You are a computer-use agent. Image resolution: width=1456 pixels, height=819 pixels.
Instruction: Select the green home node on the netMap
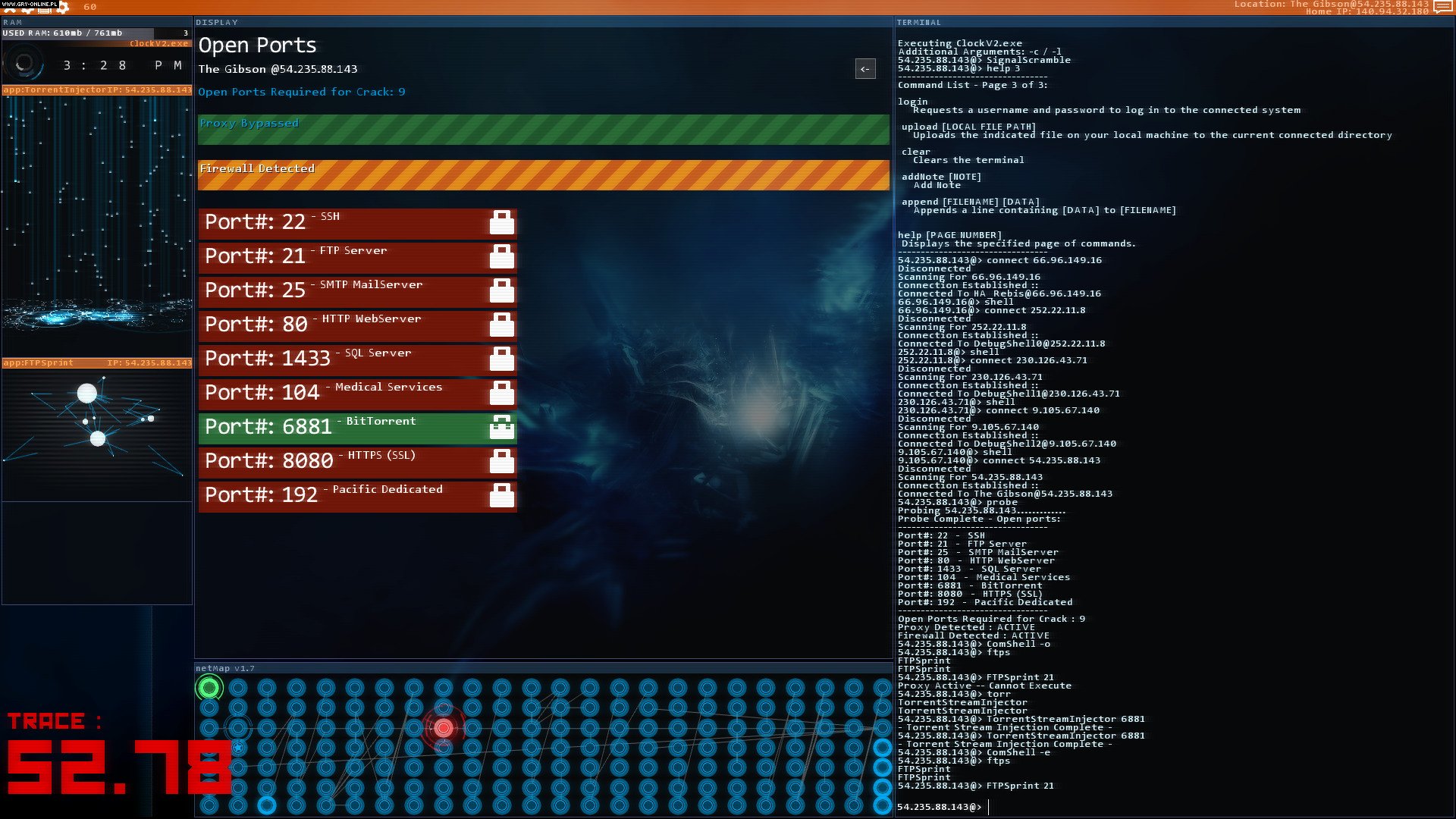point(210,687)
